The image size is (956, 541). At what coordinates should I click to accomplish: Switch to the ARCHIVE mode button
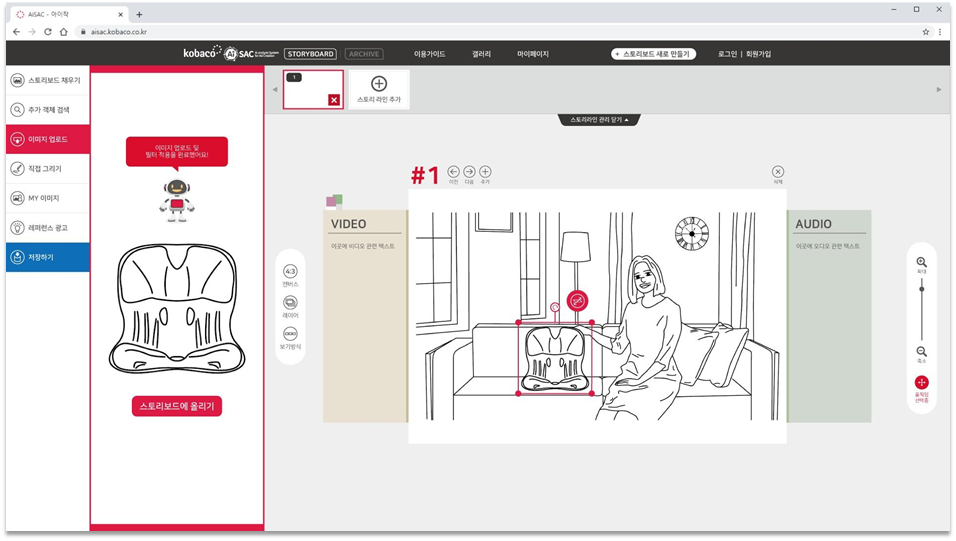[x=363, y=54]
